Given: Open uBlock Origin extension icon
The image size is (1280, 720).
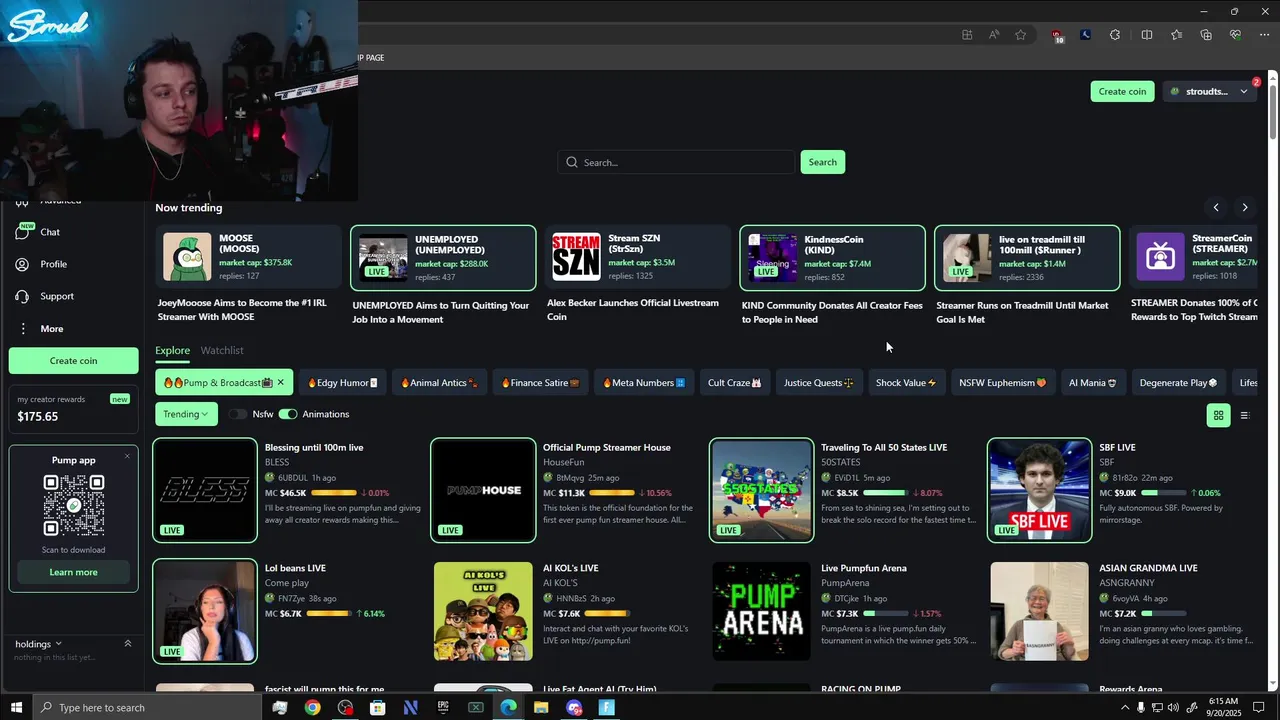Looking at the screenshot, I should 1057,35.
